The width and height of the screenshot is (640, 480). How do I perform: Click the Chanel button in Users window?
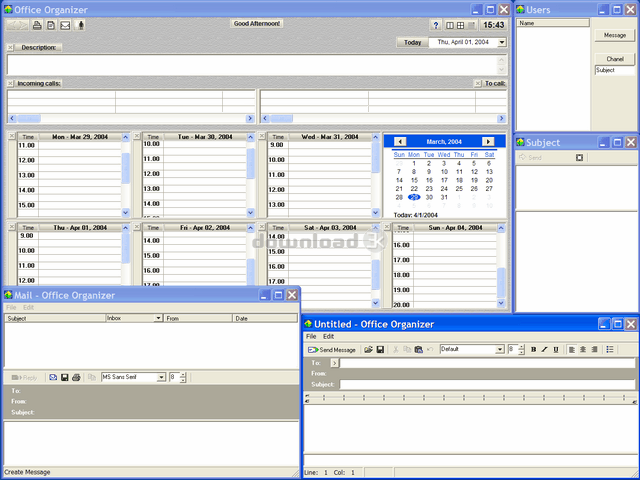(615, 59)
